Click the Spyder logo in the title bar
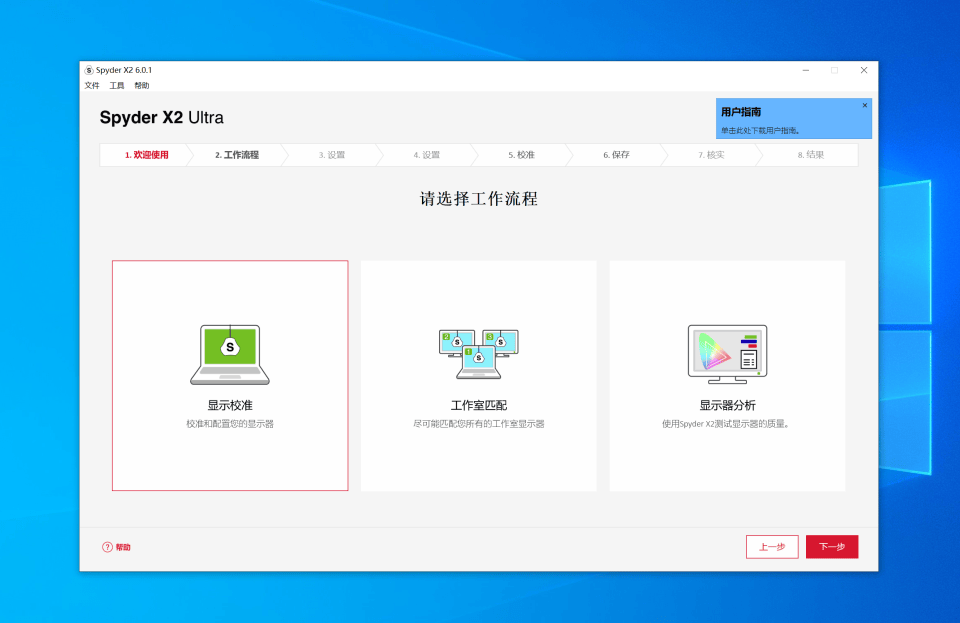The width and height of the screenshot is (960, 623). click(x=89, y=70)
